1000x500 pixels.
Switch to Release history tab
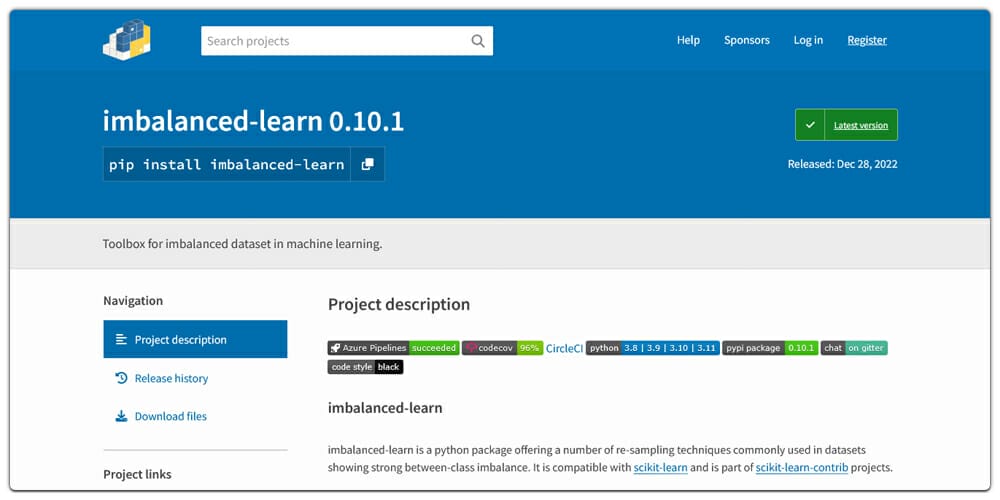(195, 378)
